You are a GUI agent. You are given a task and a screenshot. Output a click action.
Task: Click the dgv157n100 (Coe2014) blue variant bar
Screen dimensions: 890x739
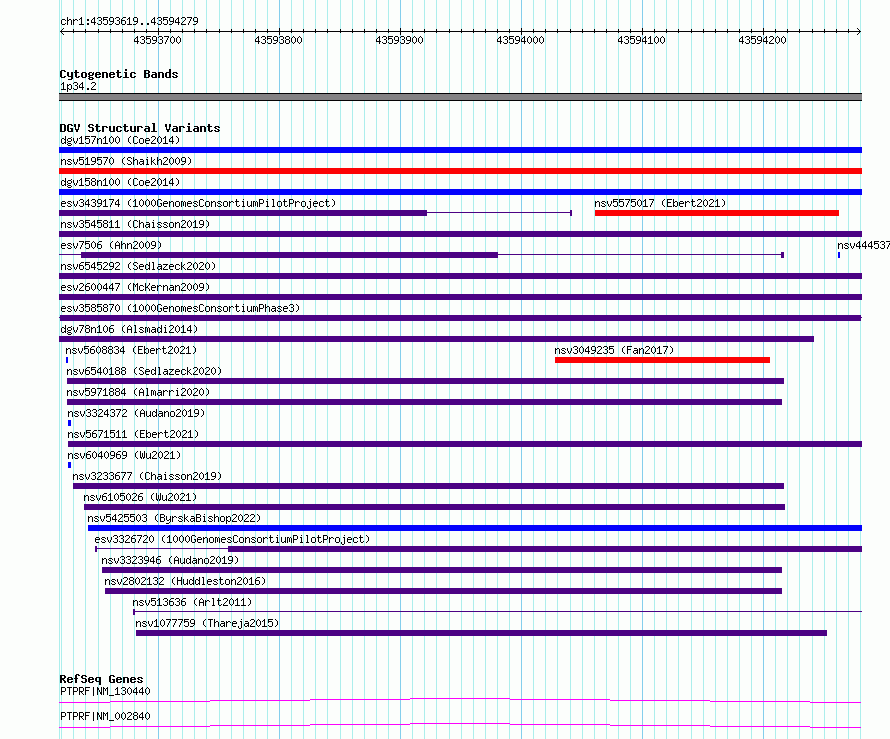[460, 150]
